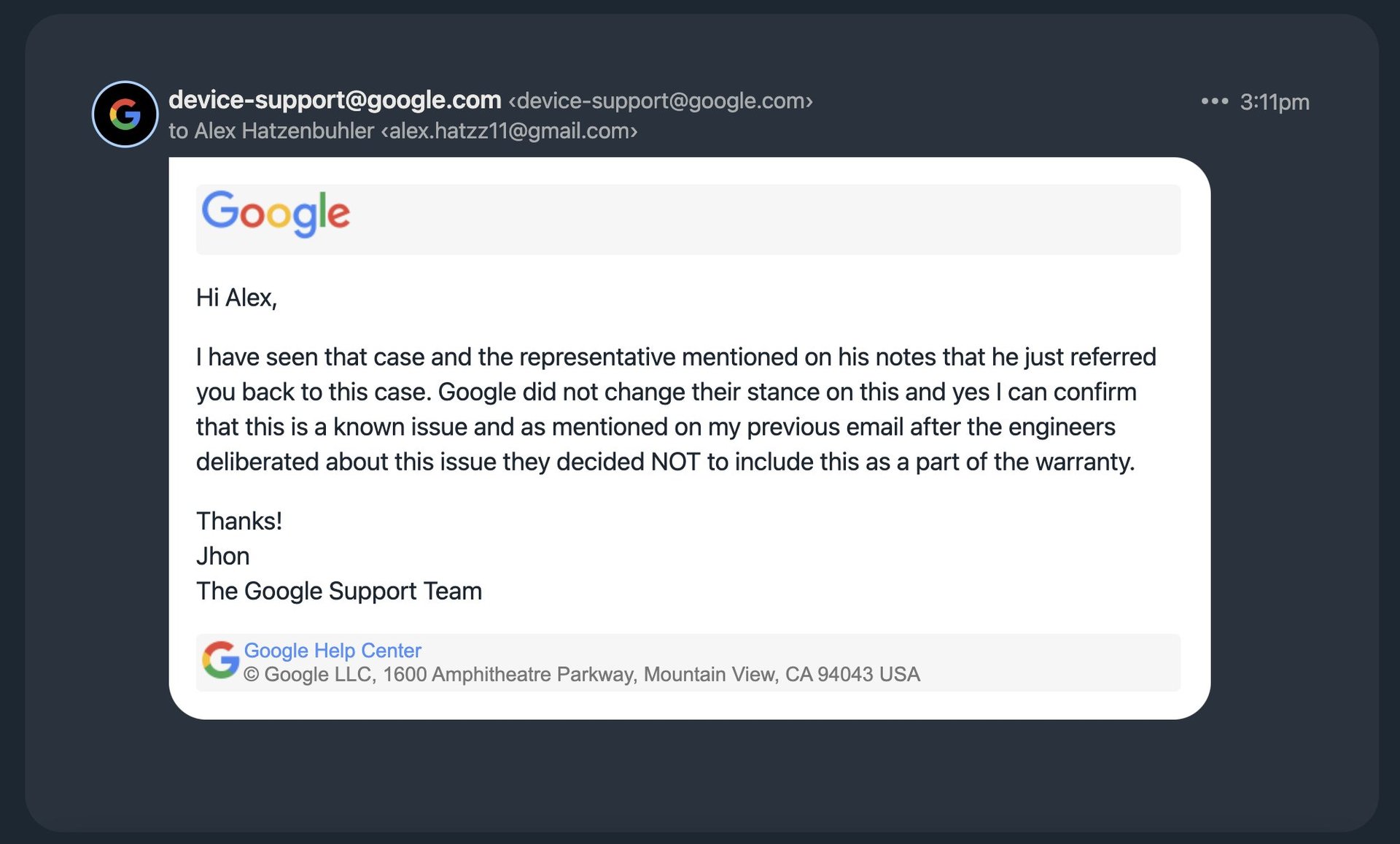
Task: Click the bold sender name device-support@google.com
Action: [335, 100]
